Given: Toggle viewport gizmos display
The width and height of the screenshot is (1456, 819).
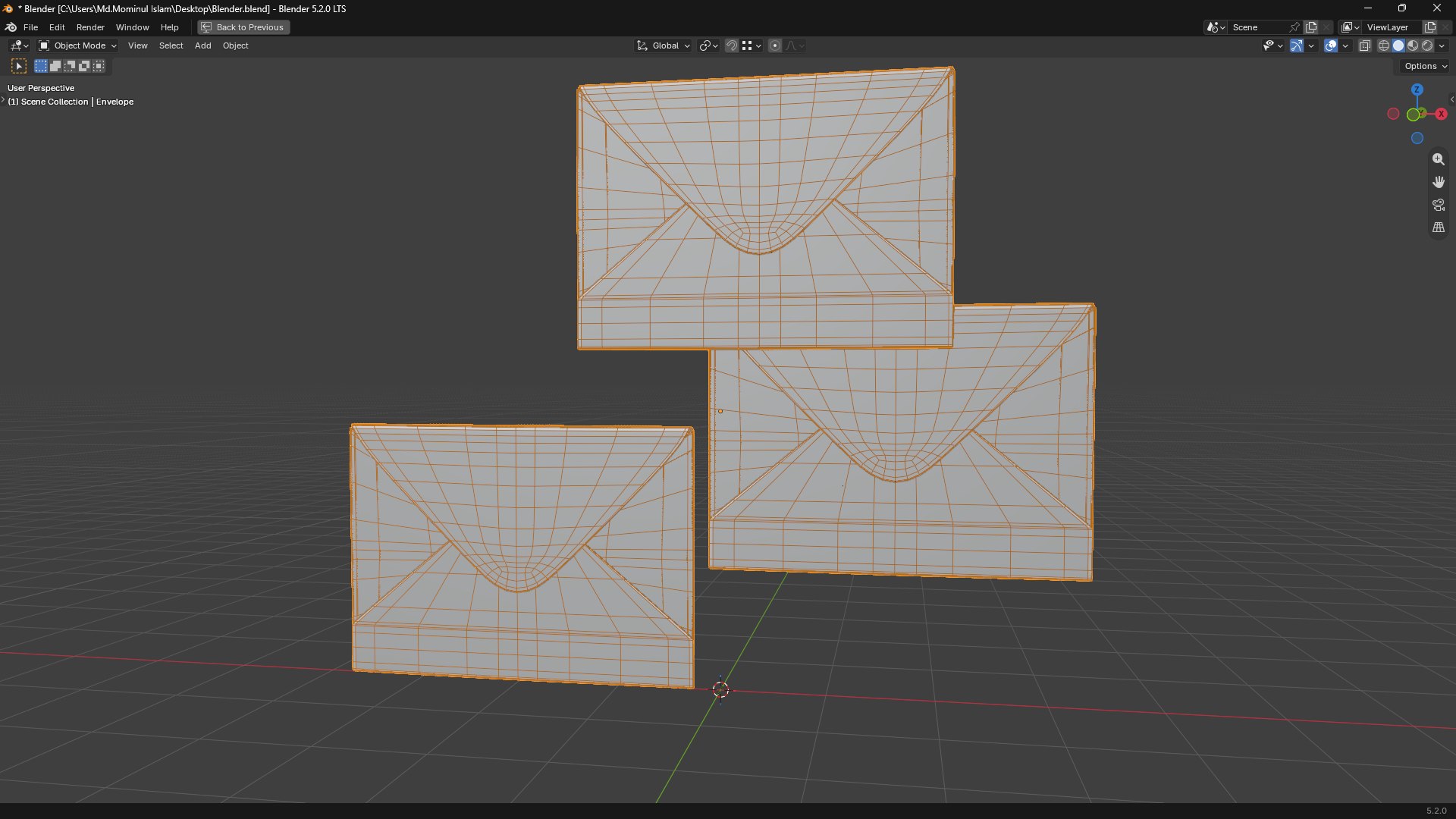Looking at the screenshot, I should tap(1297, 45).
